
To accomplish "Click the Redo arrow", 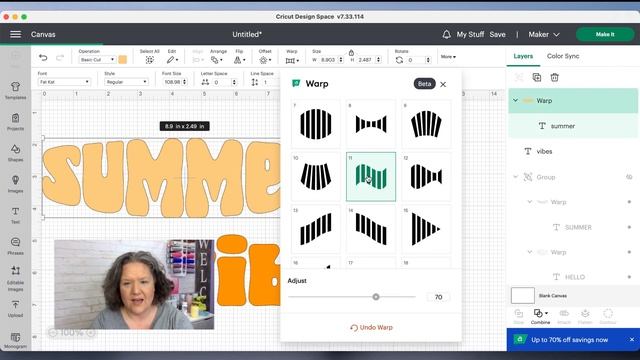I will click(x=60, y=58).
